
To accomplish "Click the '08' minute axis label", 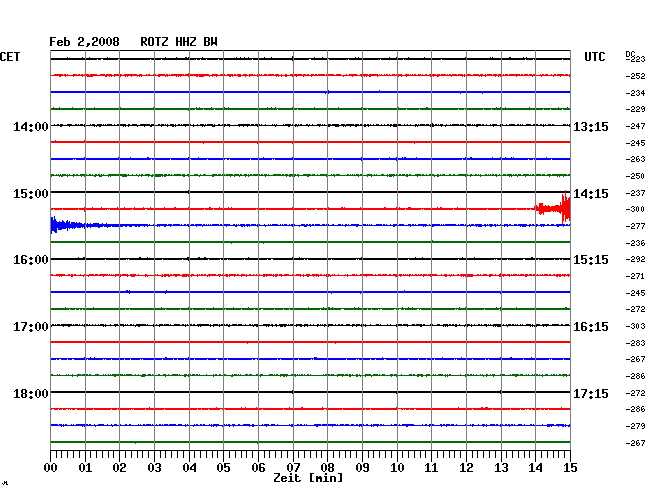I will point(327,468).
